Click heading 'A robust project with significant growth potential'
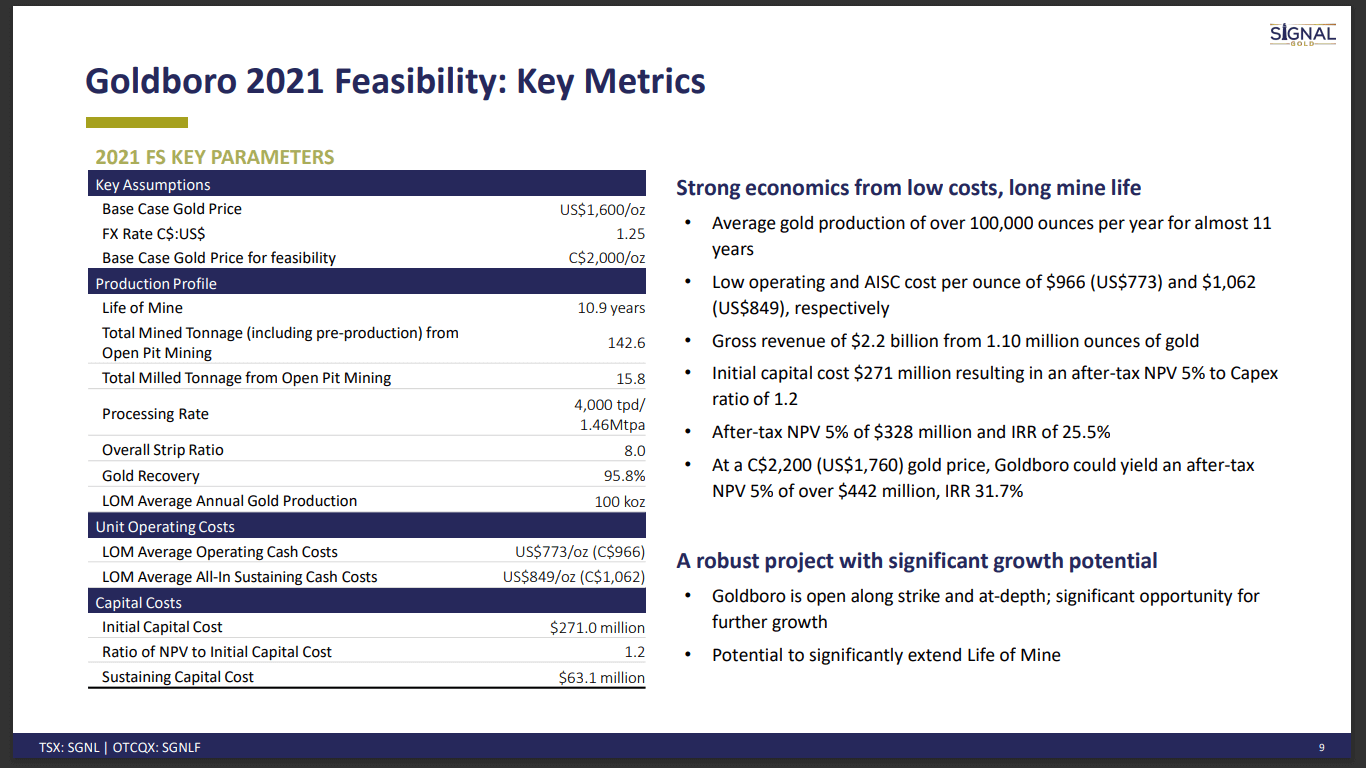 (x=917, y=561)
